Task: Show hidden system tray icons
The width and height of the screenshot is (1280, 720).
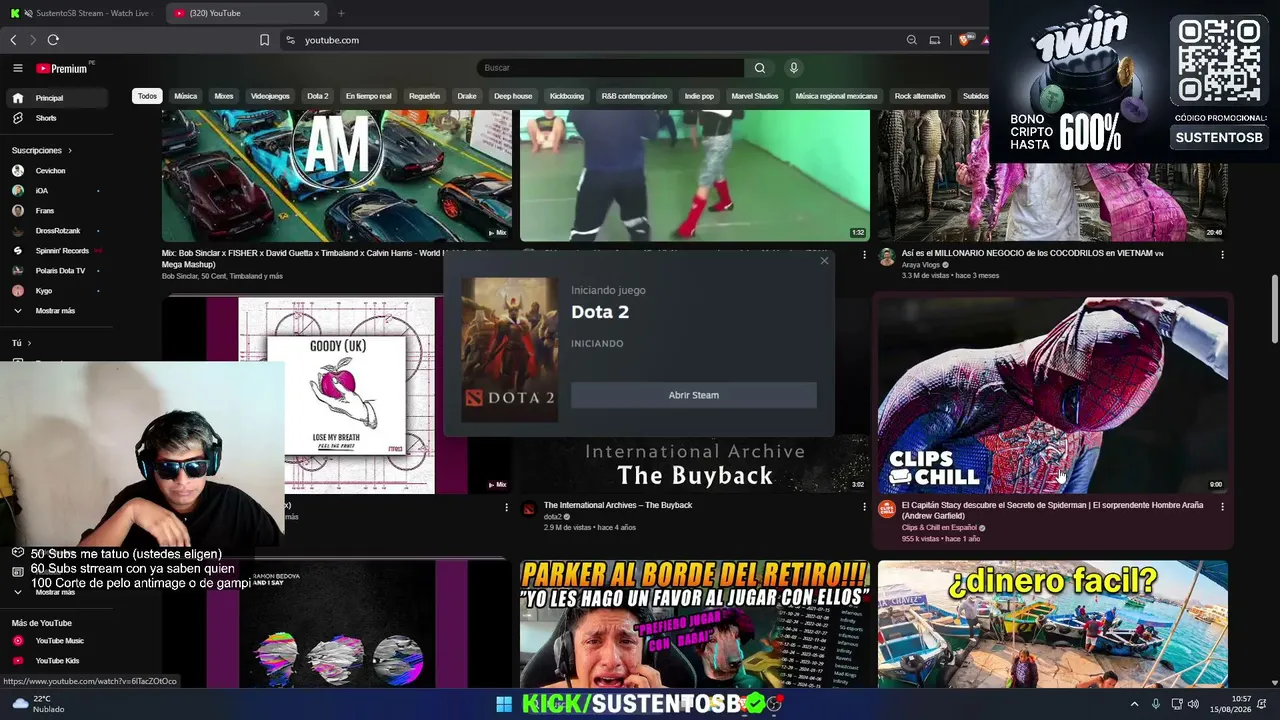Action: click(x=1134, y=704)
